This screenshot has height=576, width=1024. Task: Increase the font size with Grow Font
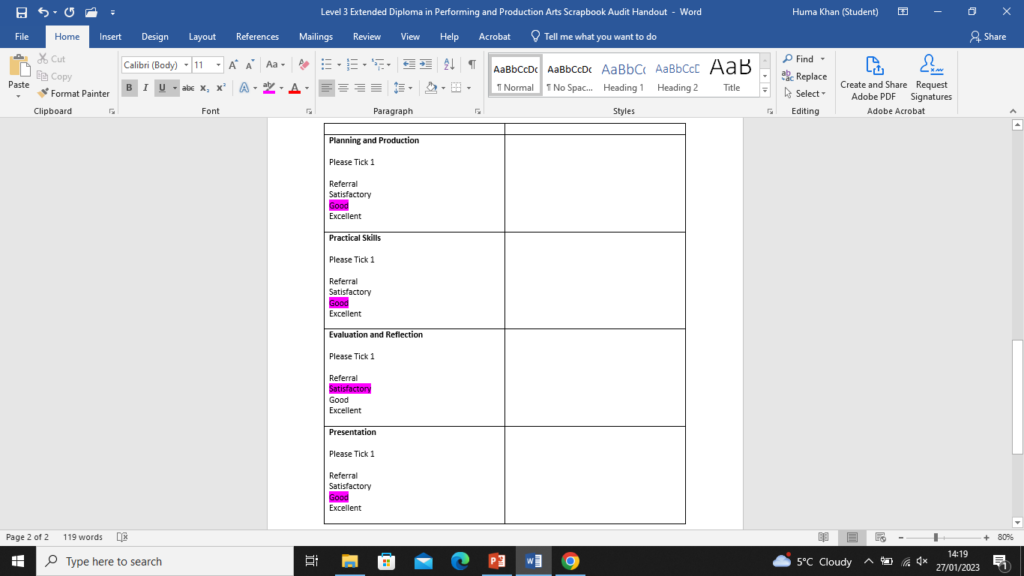[234, 65]
